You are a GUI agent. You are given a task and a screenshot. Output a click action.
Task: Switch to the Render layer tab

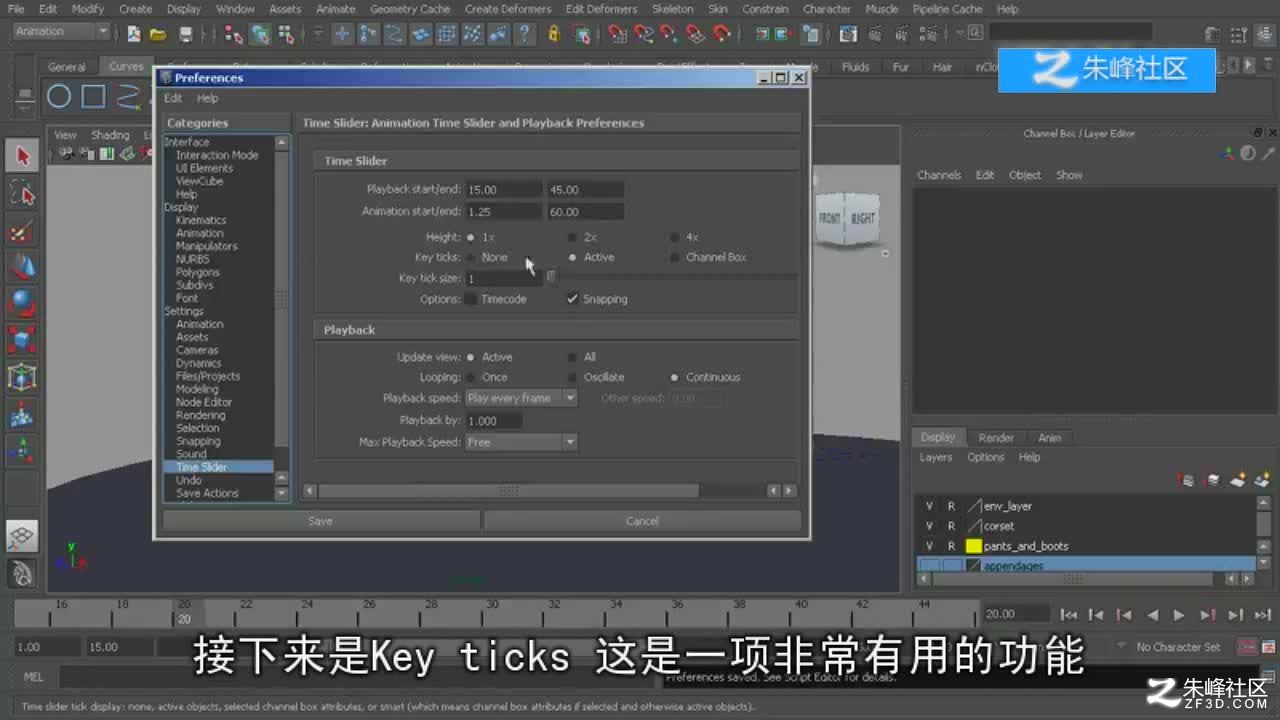coord(996,438)
